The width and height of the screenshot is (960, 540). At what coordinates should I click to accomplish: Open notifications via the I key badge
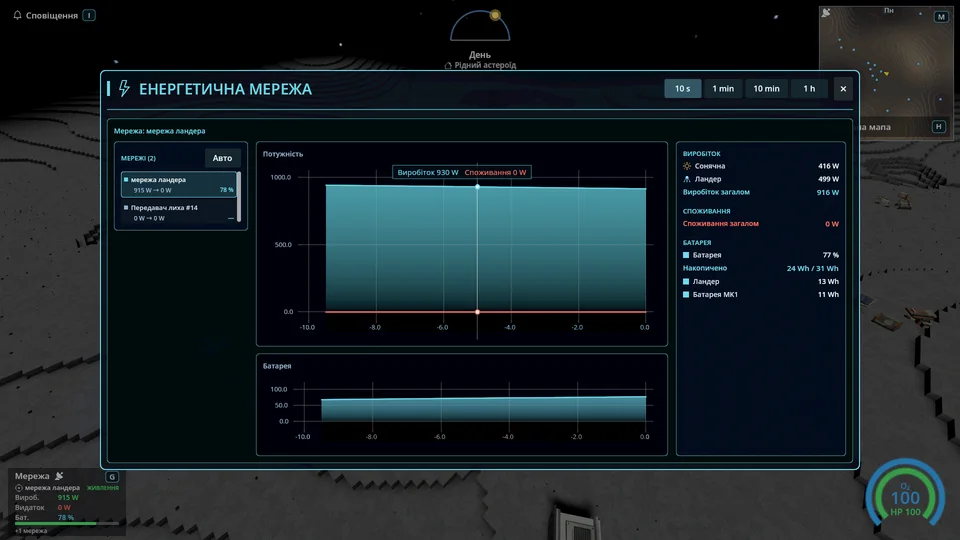click(x=89, y=15)
